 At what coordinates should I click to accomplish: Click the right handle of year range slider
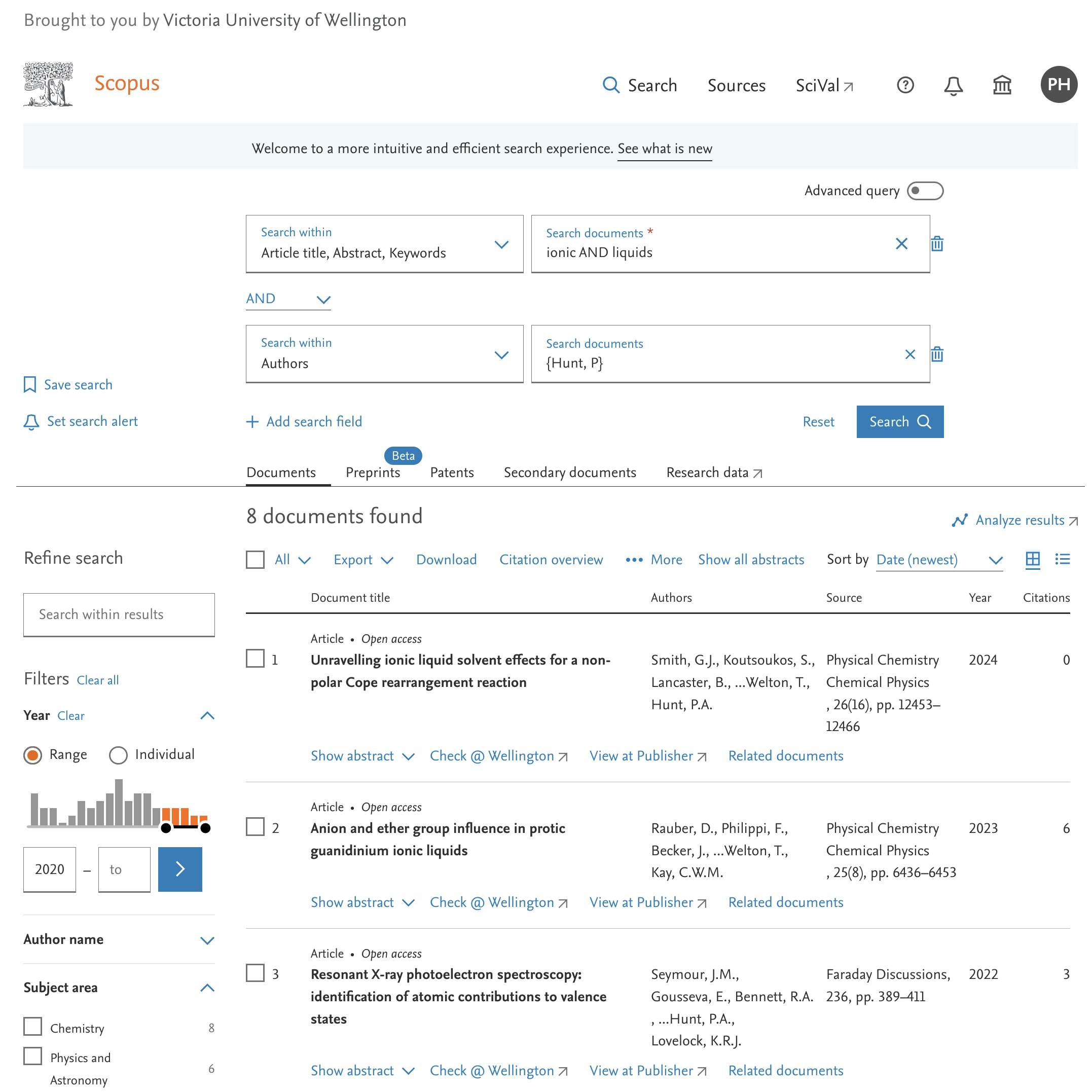(x=206, y=828)
